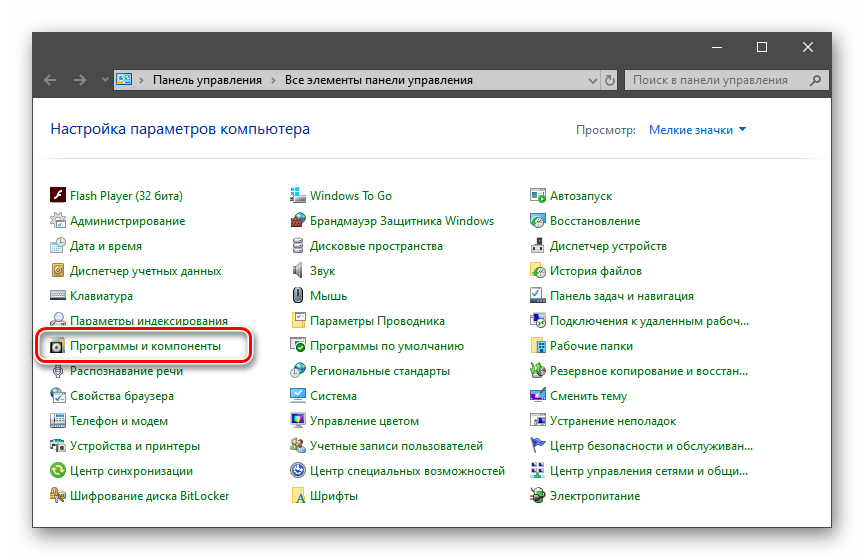The image size is (864, 560).
Task: Maximize the Control Panel window
Action: [x=762, y=47]
